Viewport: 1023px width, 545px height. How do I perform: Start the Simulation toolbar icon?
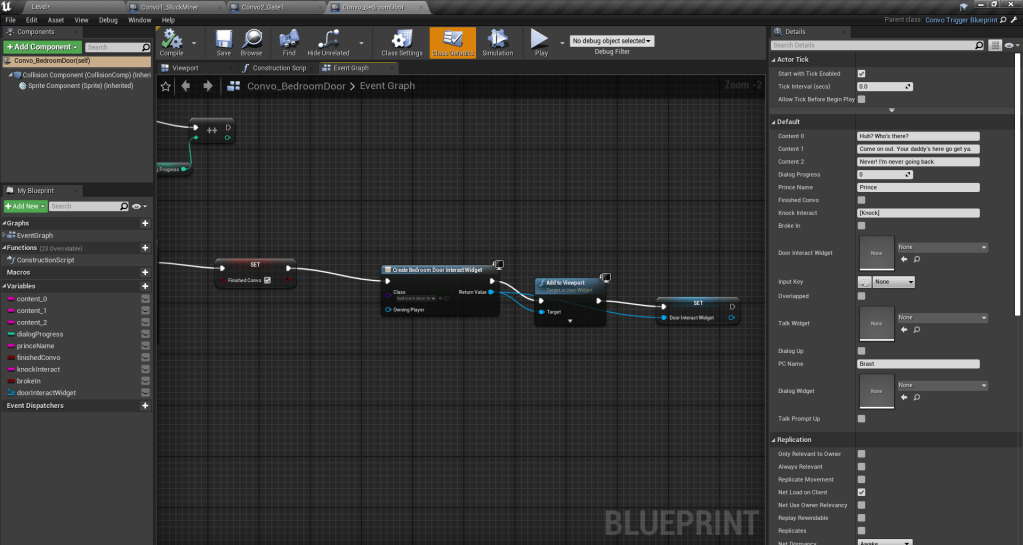pos(497,40)
